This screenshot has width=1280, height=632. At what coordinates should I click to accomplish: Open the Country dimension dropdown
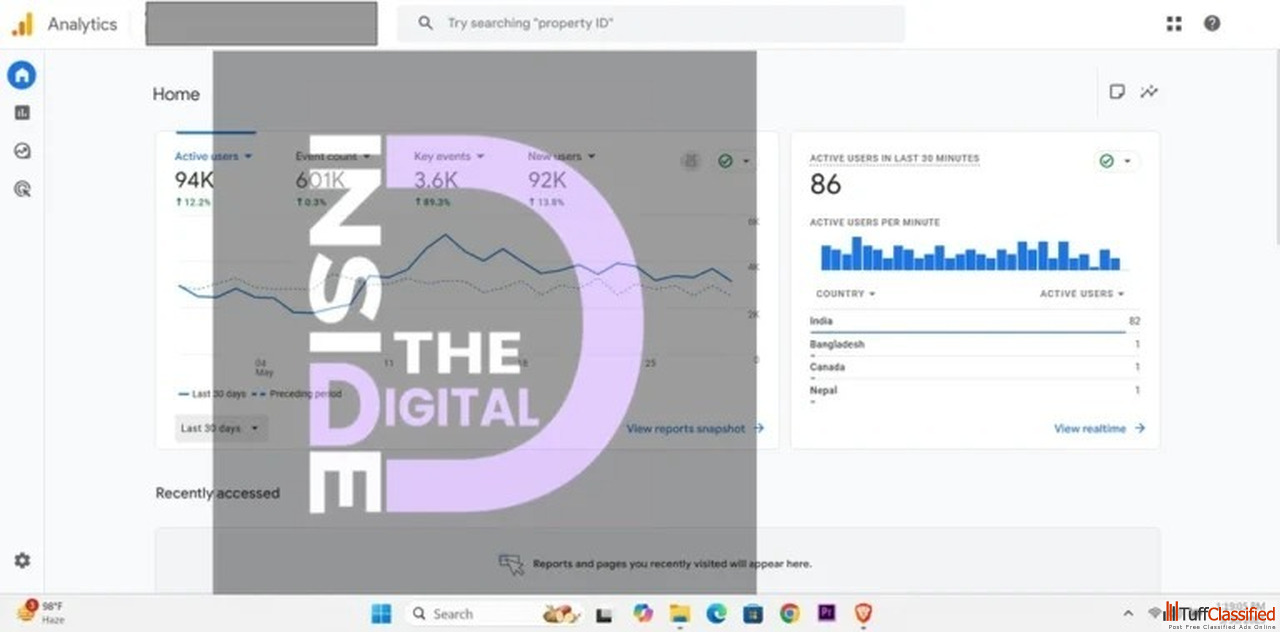tap(845, 294)
